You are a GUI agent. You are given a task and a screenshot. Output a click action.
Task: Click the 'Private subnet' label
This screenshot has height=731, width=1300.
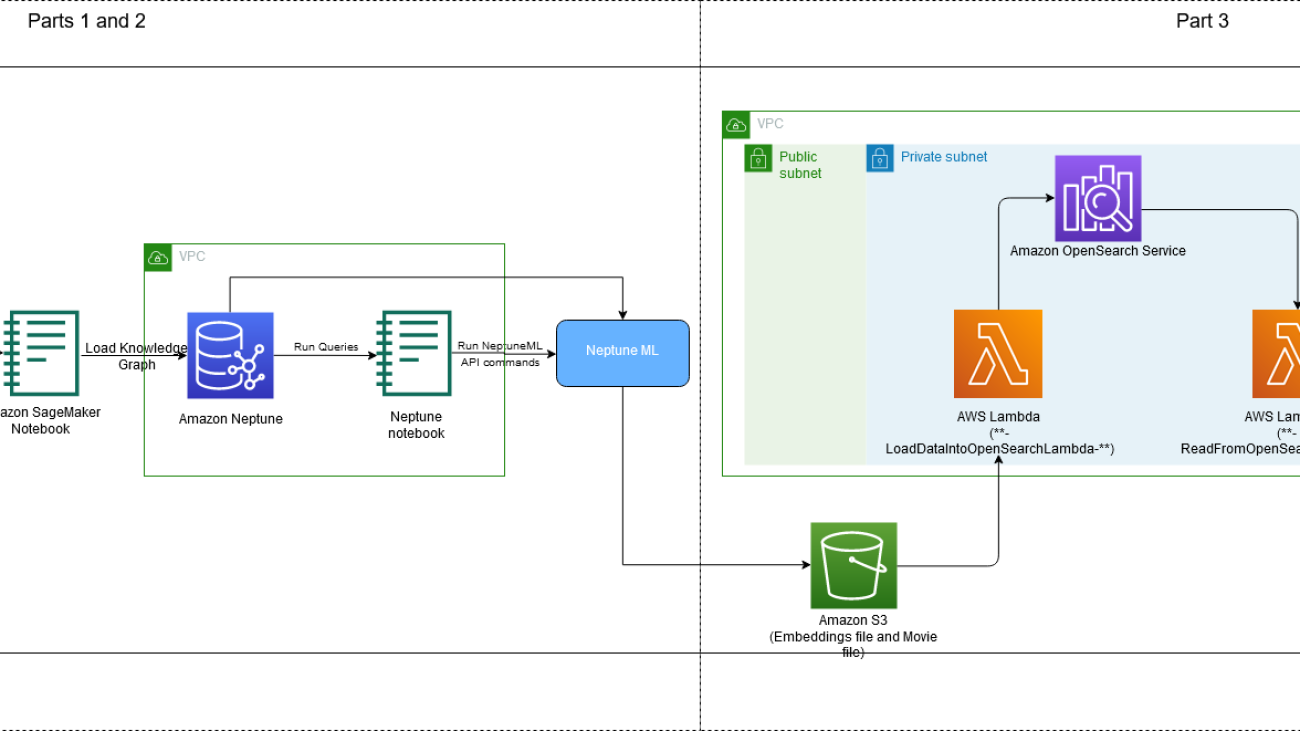click(944, 157)
